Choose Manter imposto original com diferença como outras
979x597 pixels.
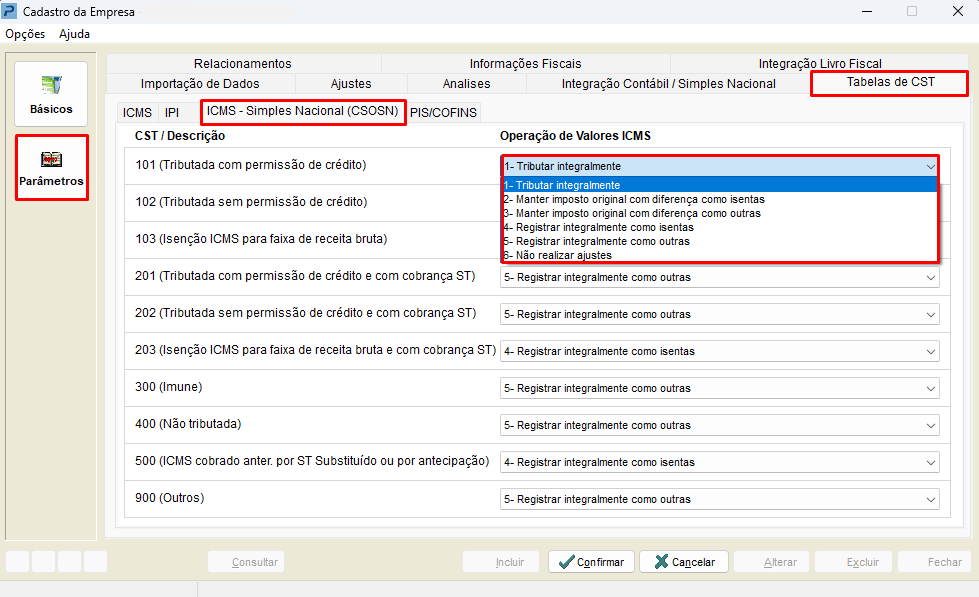[719, 214]
